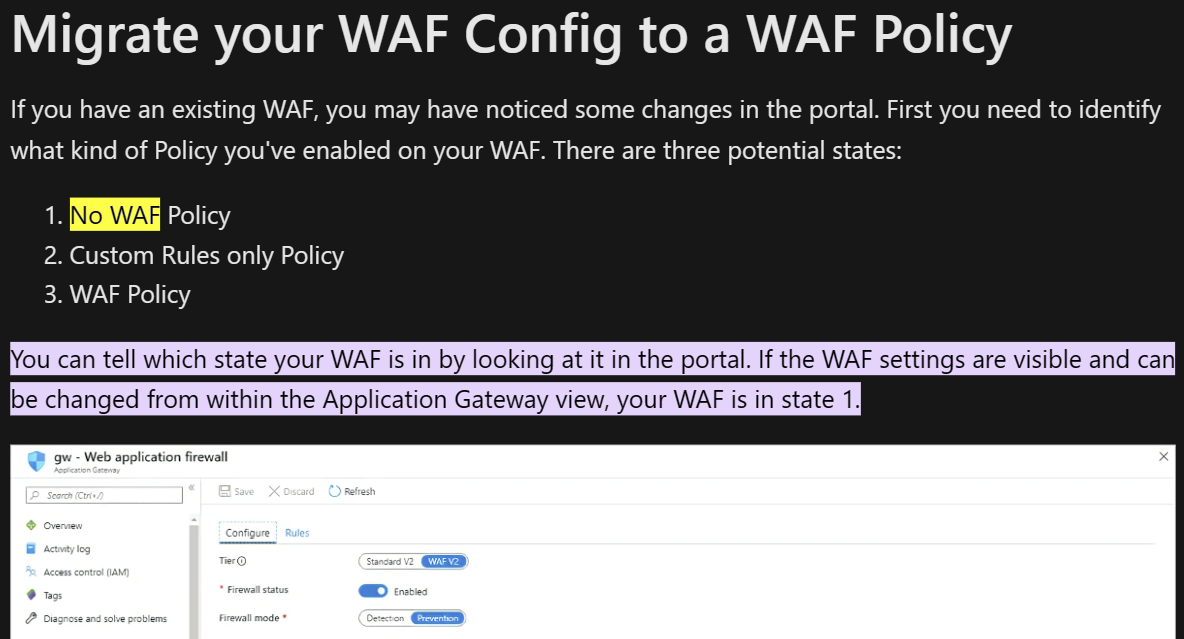Click the 'Migrate your WAF Config' heading
The width and height of the screenshot is (1184, 639).
click(x=511, y=35)
